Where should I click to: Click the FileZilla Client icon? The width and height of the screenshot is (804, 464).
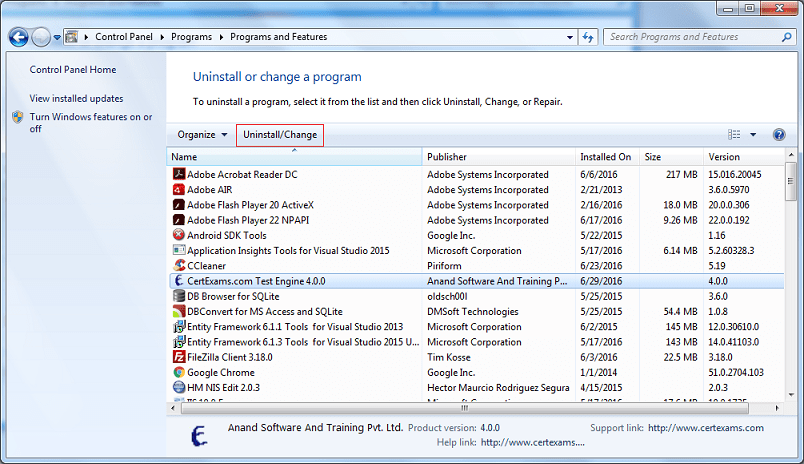coord(178,357)
